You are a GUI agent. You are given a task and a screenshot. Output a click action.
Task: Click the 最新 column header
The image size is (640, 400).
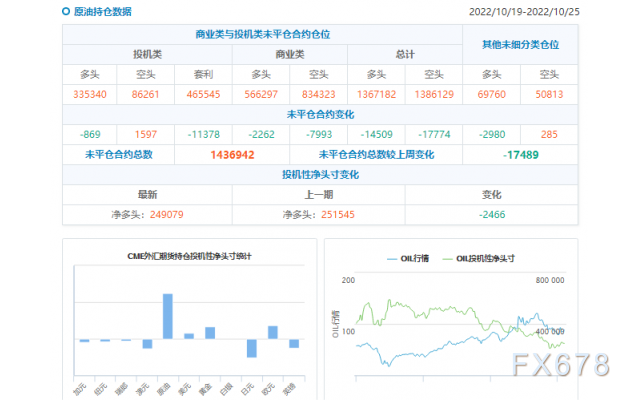pyautogui.click(x=147, y=194)
